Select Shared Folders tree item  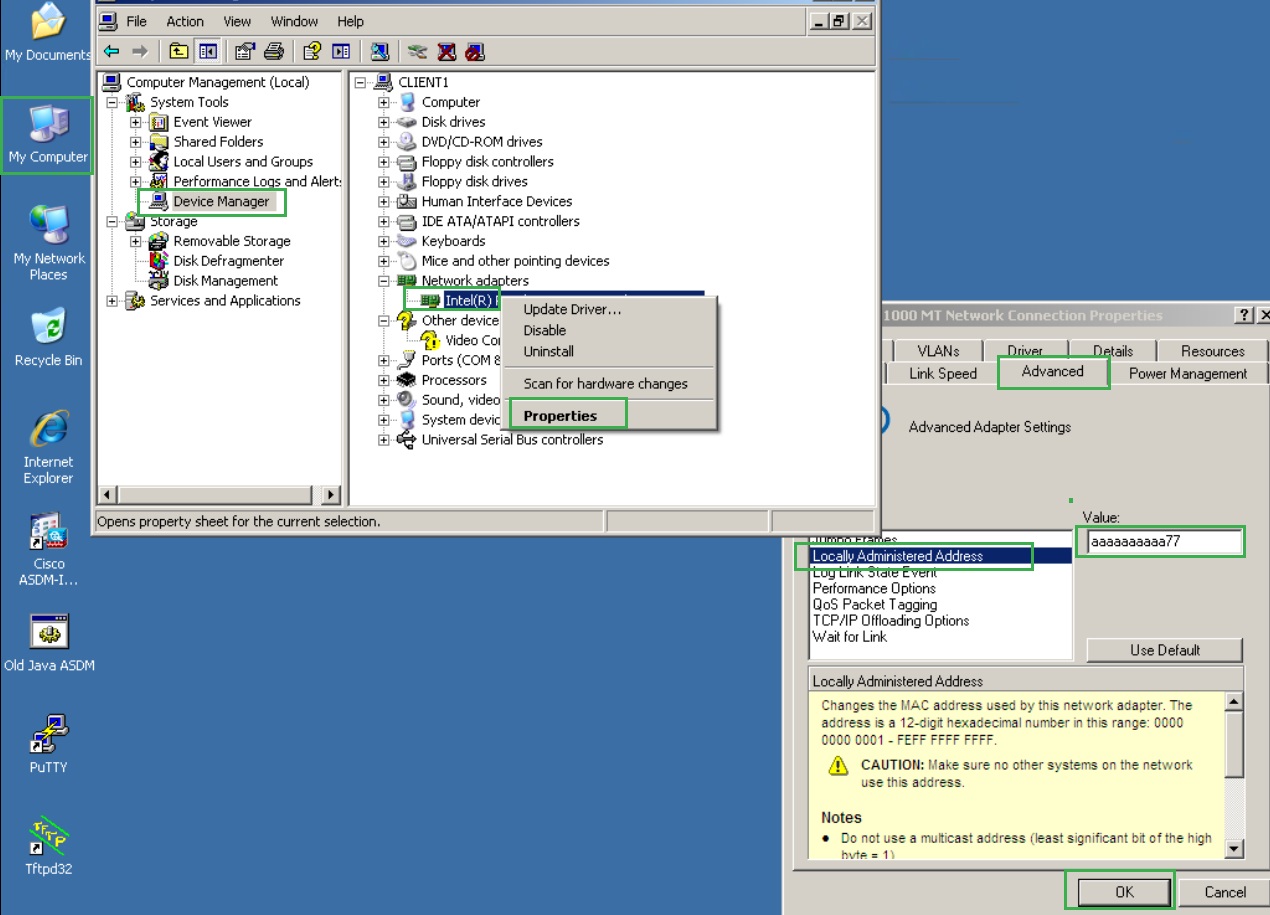point(218,142)
